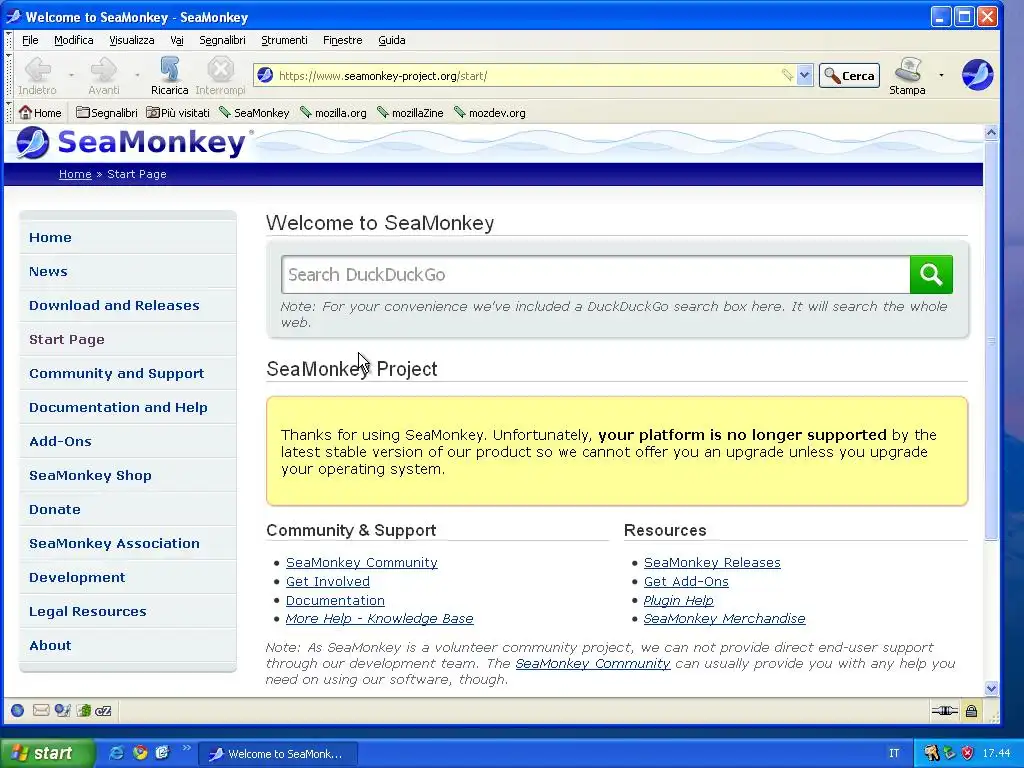Click the site identity icon in address bar
The width and height of the screenshot is (1024, 768).
[x=265, y=75]
